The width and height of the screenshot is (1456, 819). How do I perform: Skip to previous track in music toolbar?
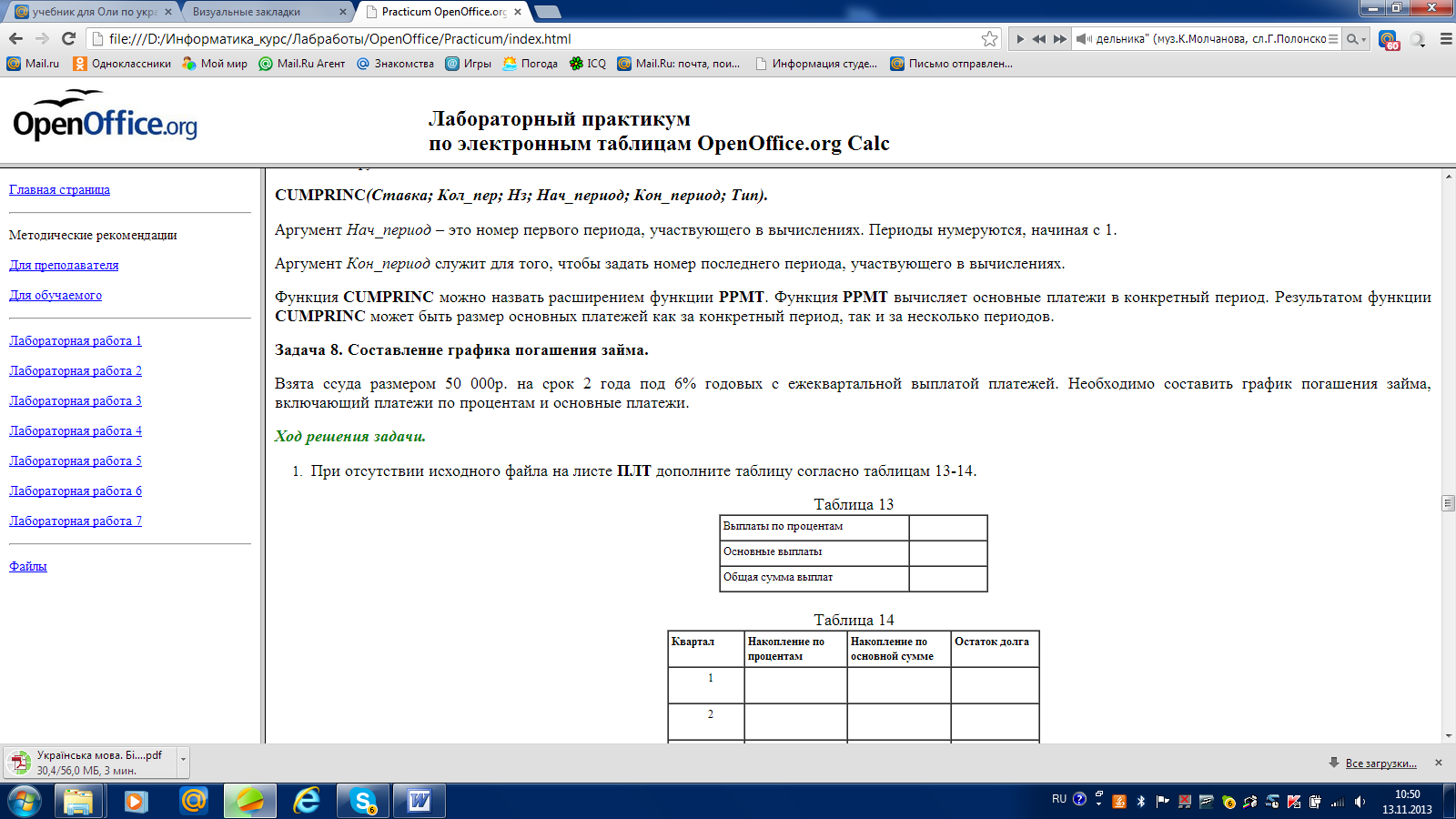point(1039,39)
